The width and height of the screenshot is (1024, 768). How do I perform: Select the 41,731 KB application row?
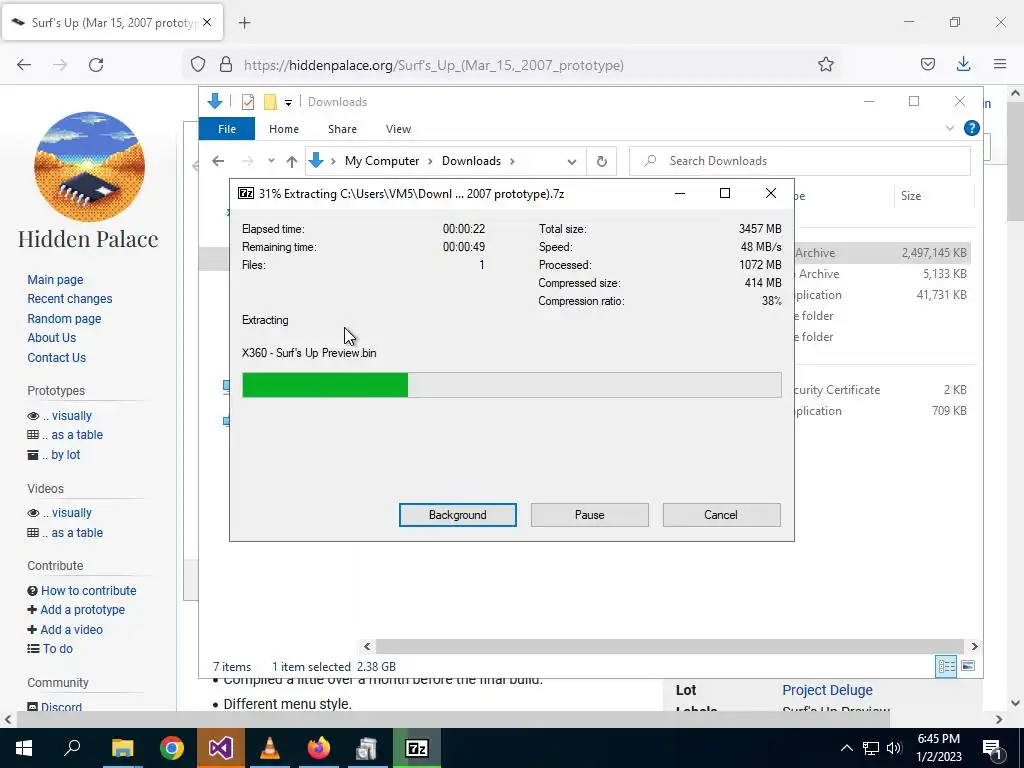tap(882, 295)
